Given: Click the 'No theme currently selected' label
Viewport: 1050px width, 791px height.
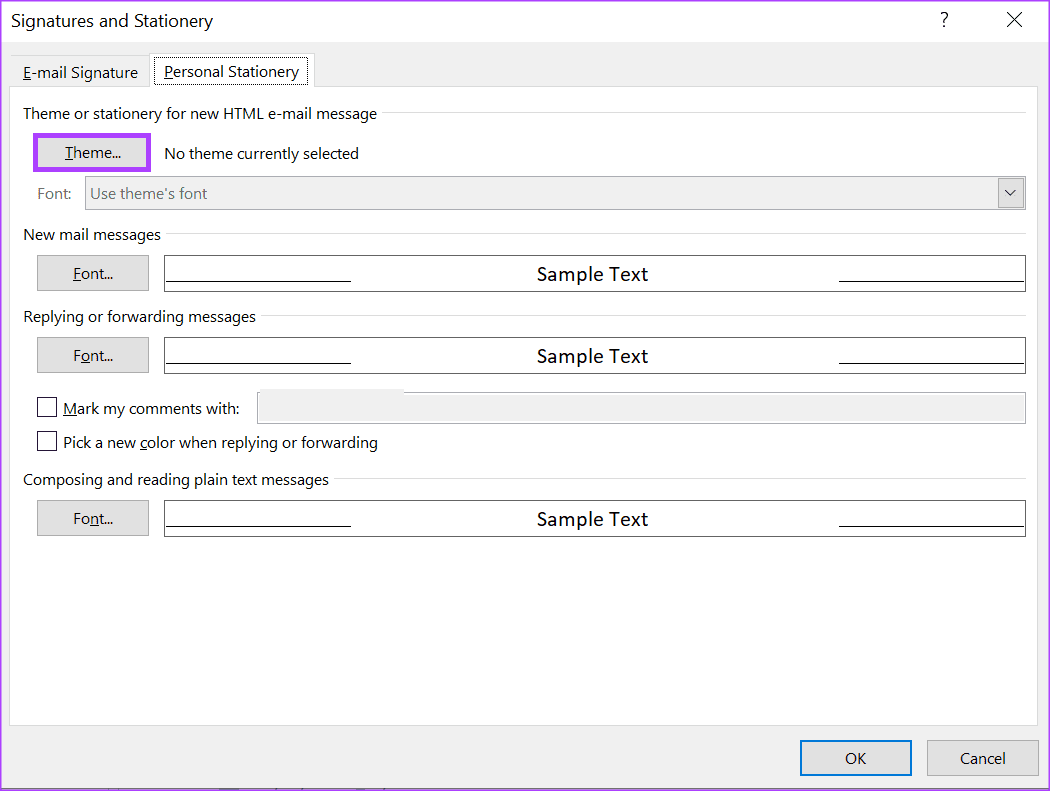Looking at the screenshot, I should coord(261,153).
